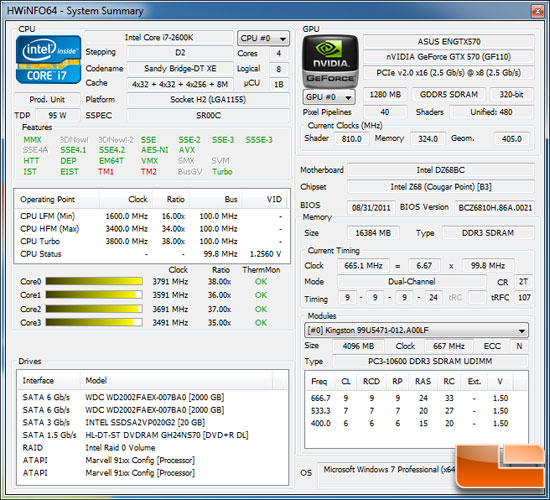
Task: Click the ASUS ENGTX570 field
Action: point(449,42)
